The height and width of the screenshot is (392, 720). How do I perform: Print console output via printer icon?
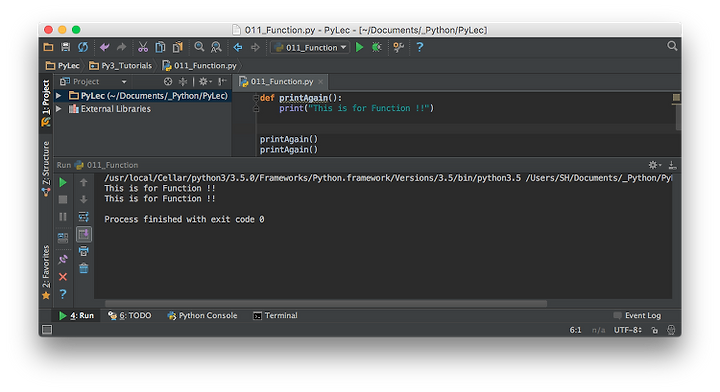click(x=84, y=251)
